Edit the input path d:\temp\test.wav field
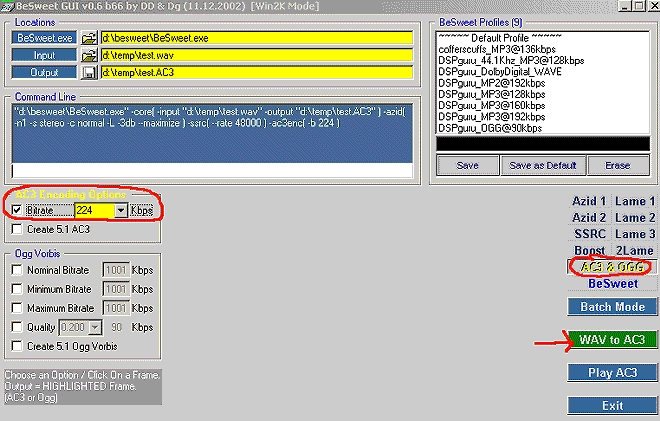Screen dimensions: 660x421 point(257,55)
